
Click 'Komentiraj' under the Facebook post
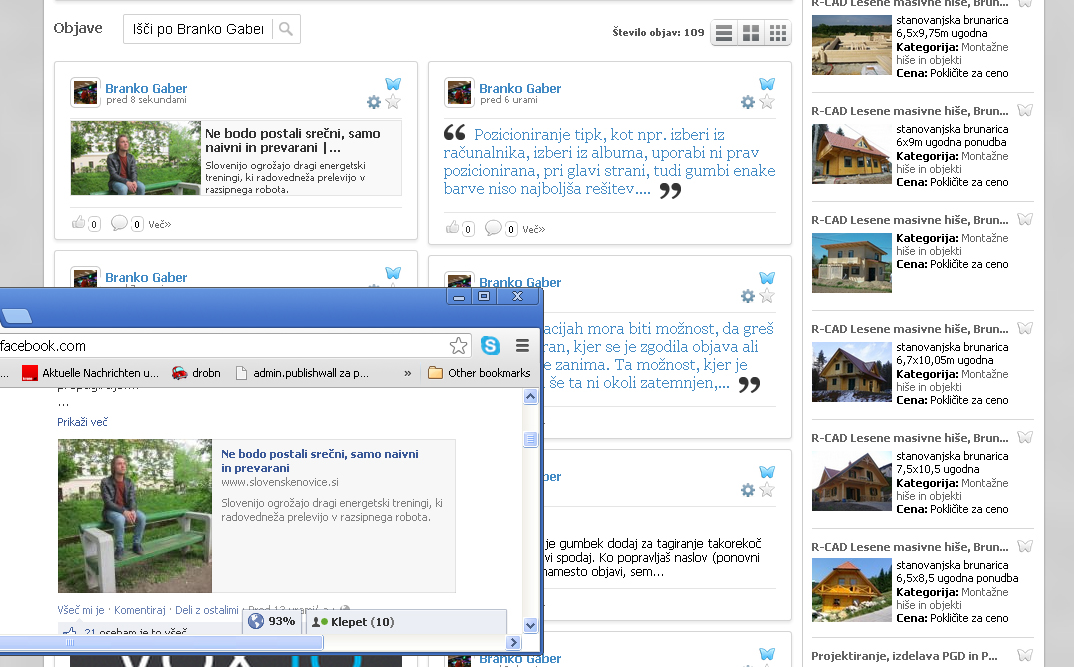(x=139, y=609)
